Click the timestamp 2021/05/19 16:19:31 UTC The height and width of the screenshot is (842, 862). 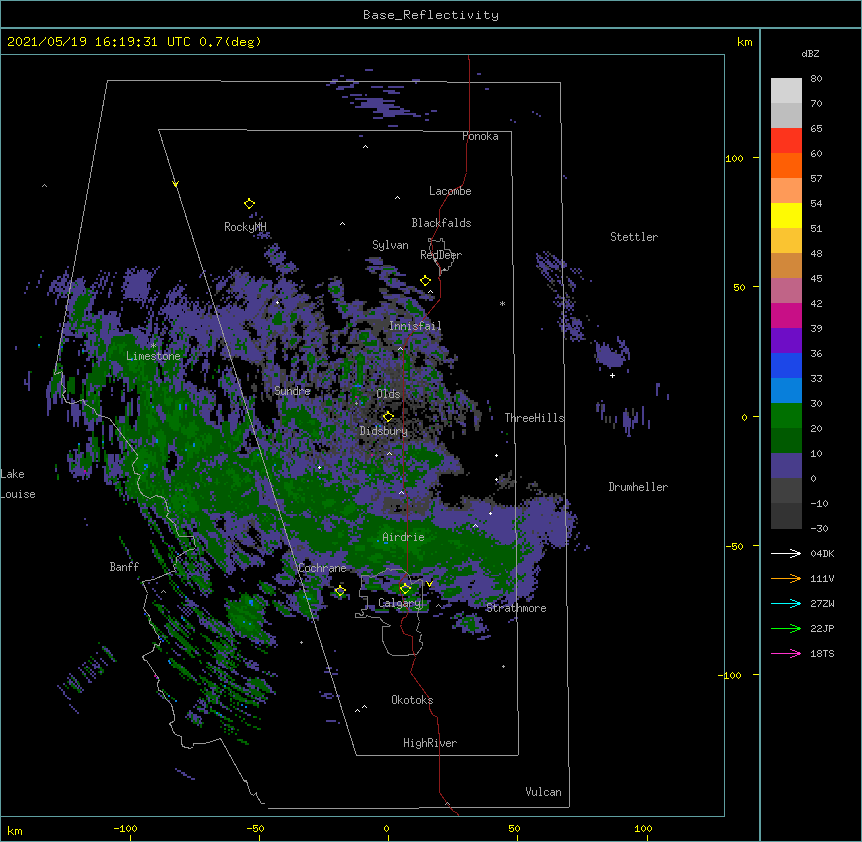(x=99, y=42)
